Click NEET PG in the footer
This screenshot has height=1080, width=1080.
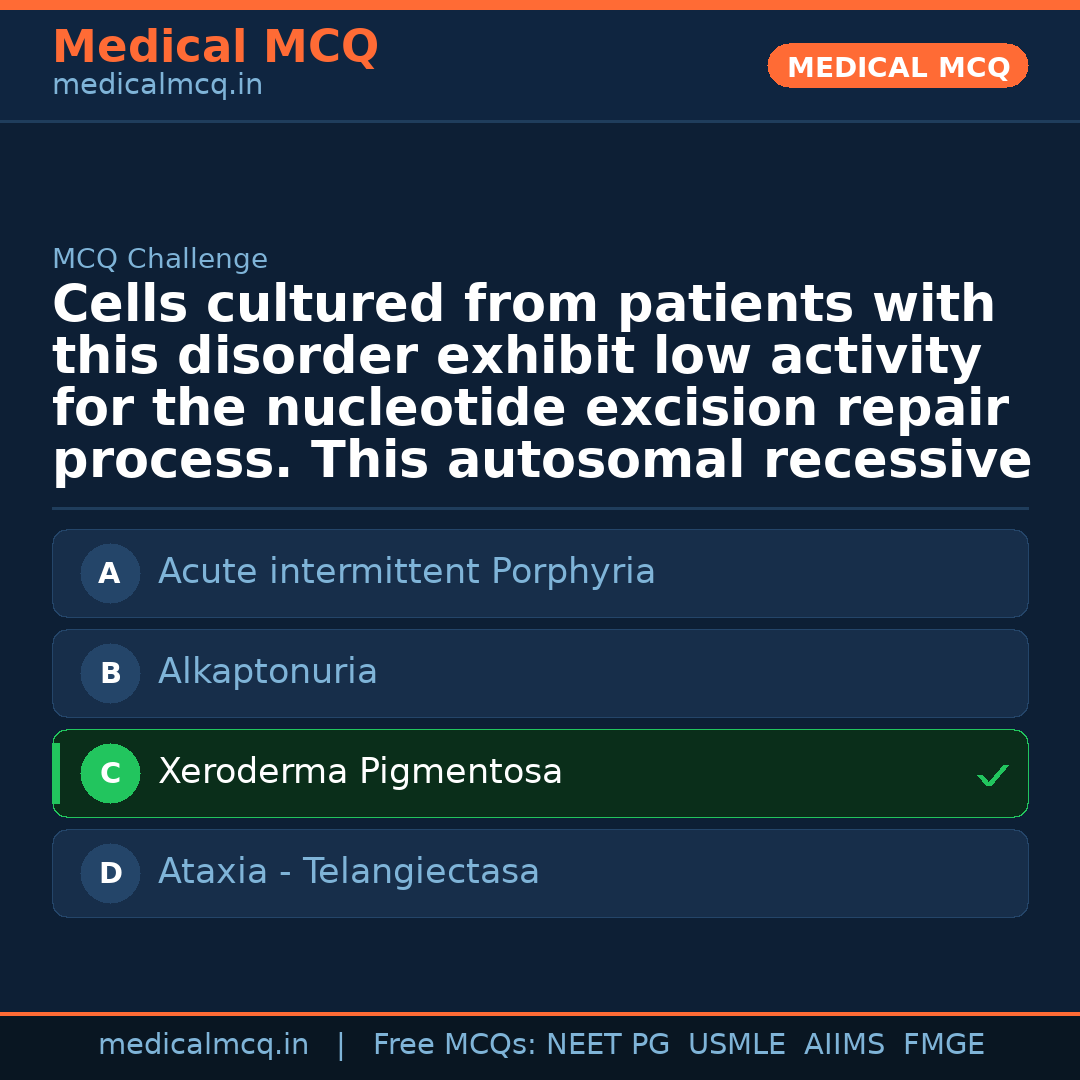pyautogui.click(x=608, y=1045)
